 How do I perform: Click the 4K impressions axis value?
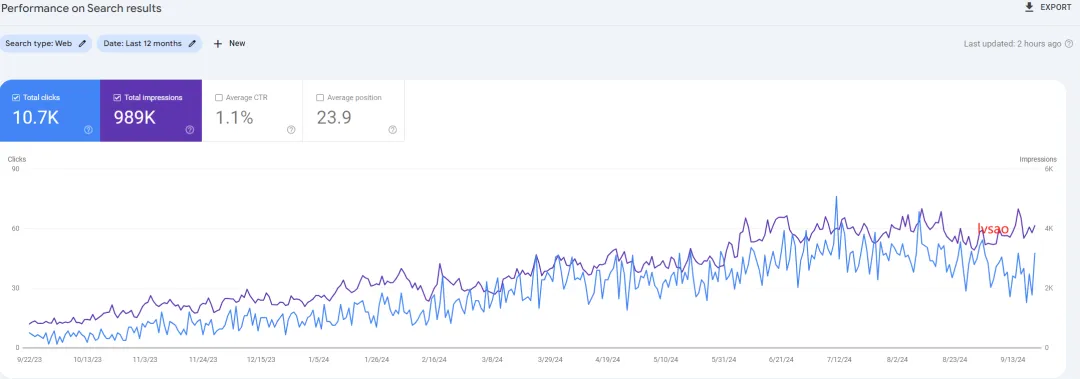1048,229
